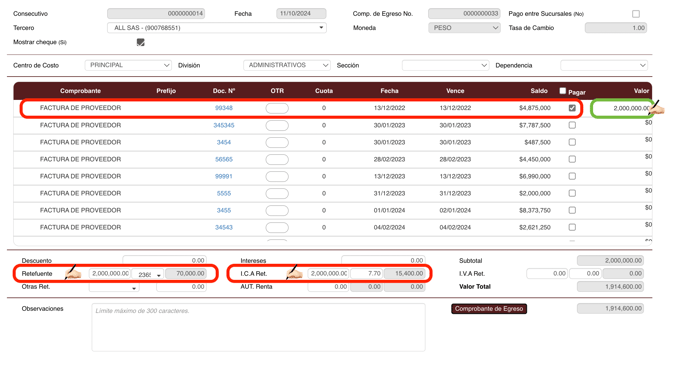This screenshot has width=688, height=375.
Task: Open invoice link 3454
Action: point(224,142)
